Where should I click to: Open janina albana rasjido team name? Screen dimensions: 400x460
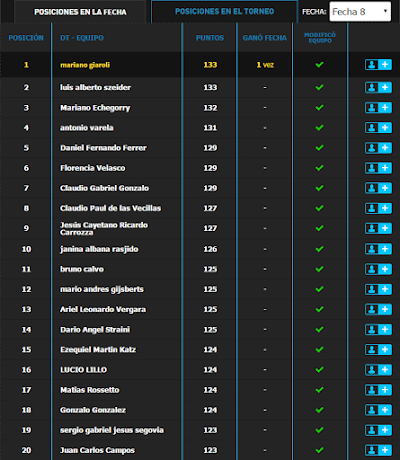99,249
